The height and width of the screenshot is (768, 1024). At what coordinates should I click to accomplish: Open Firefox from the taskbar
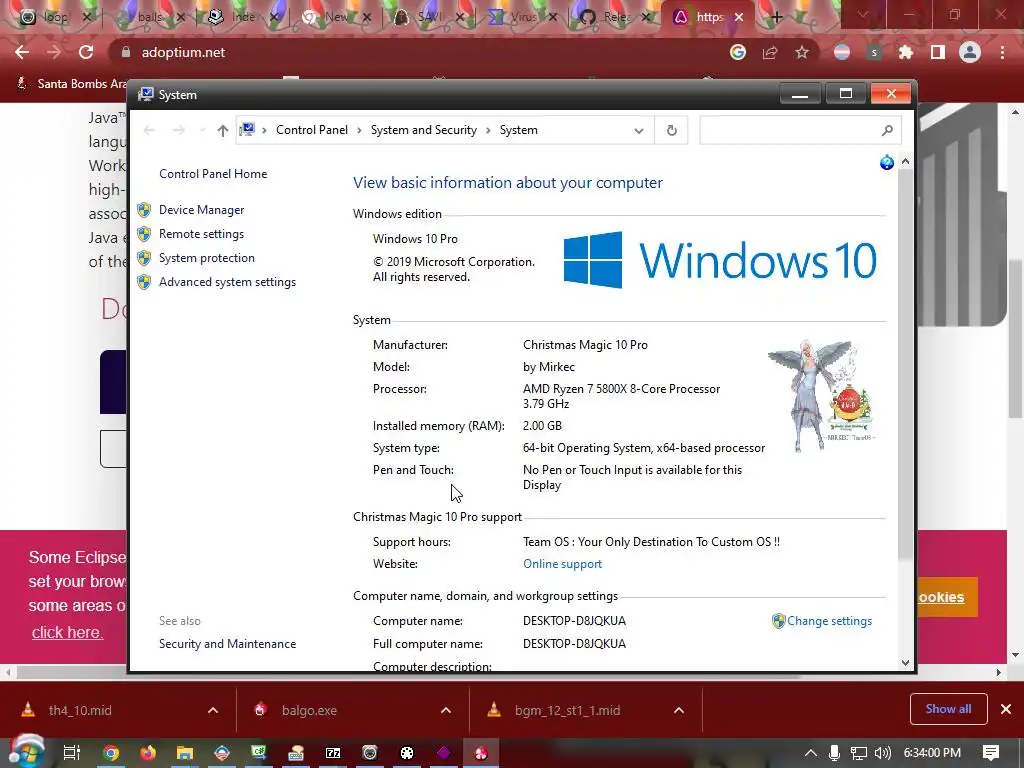tap(148, 753)
